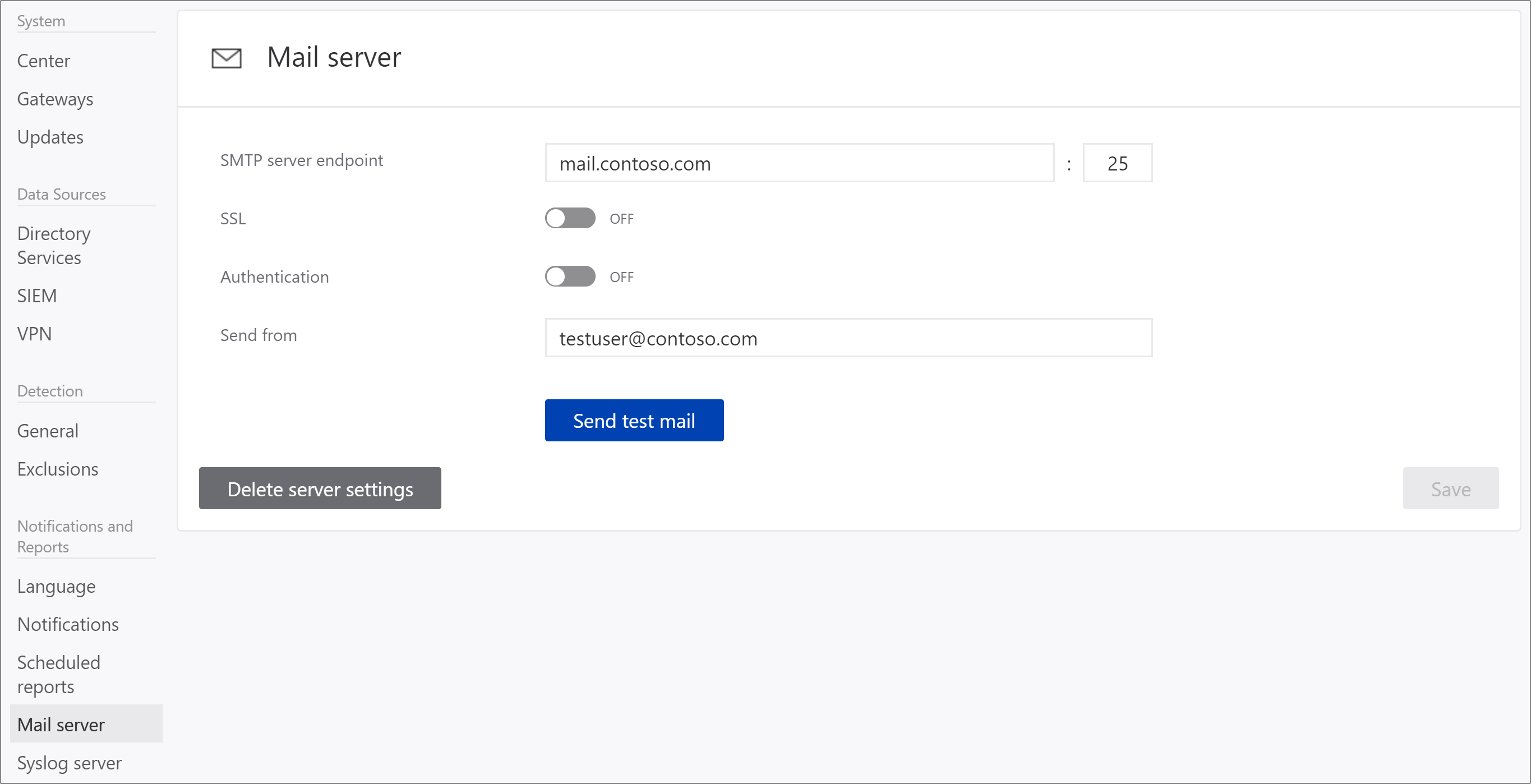Click the Mail server envelope icon
This screenshot has height=784, width=1531.
click(x=224, y=58)
